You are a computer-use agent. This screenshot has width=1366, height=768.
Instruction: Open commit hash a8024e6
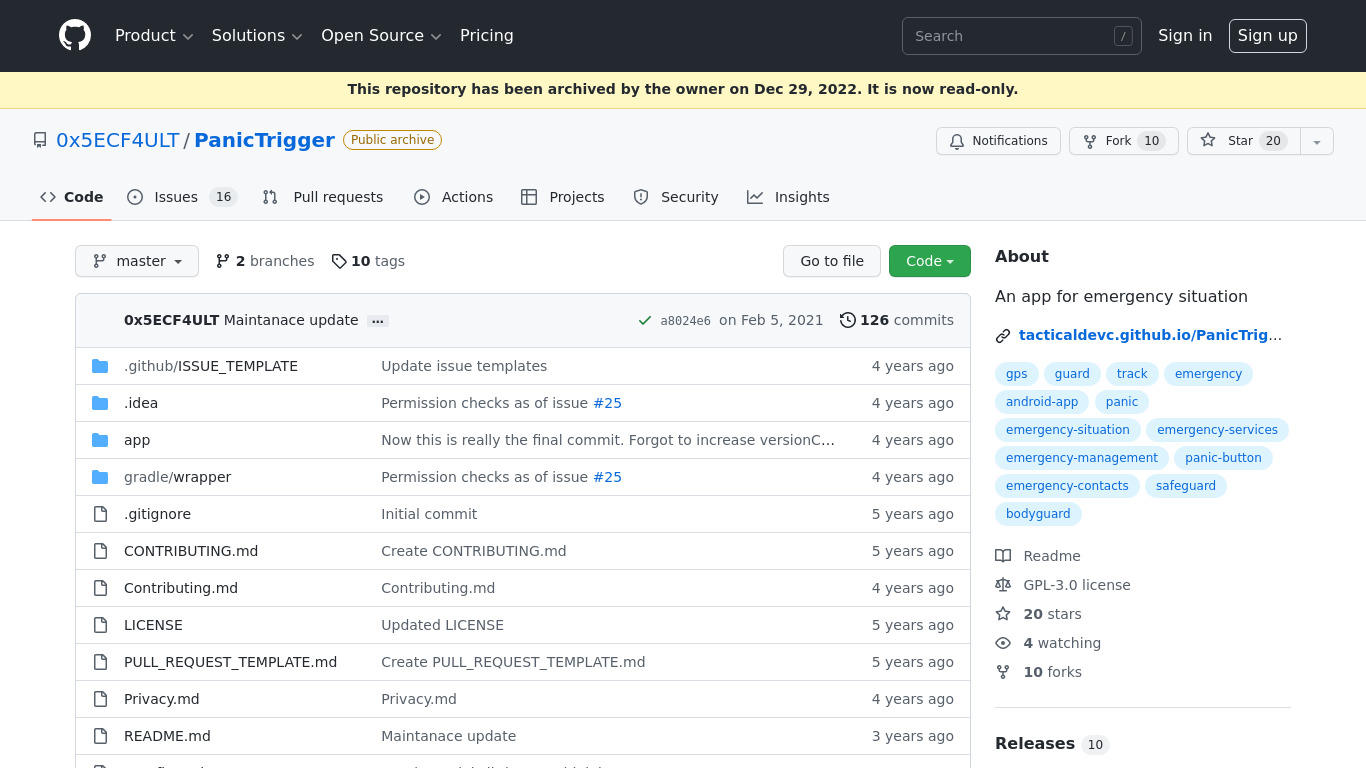click(x=686, y=321)
